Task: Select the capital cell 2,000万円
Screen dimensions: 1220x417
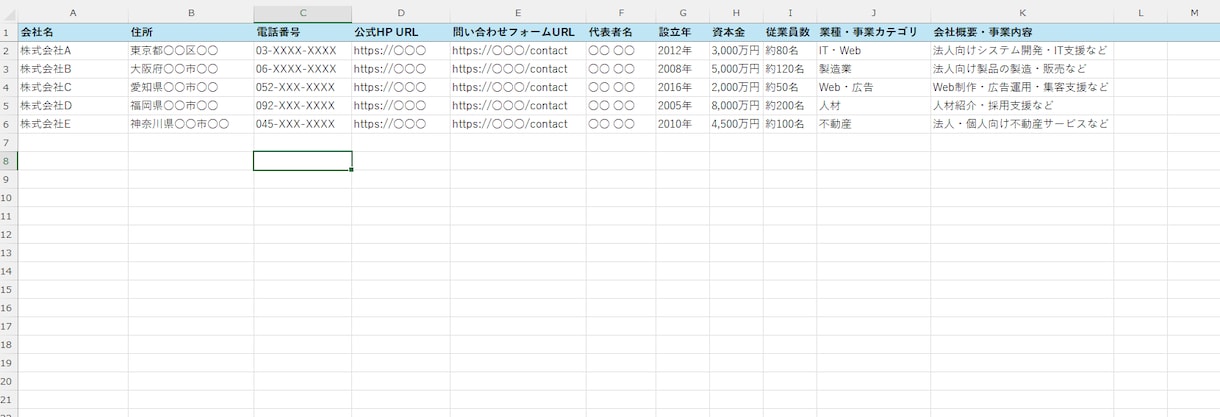Action: [x=736, y=87]
